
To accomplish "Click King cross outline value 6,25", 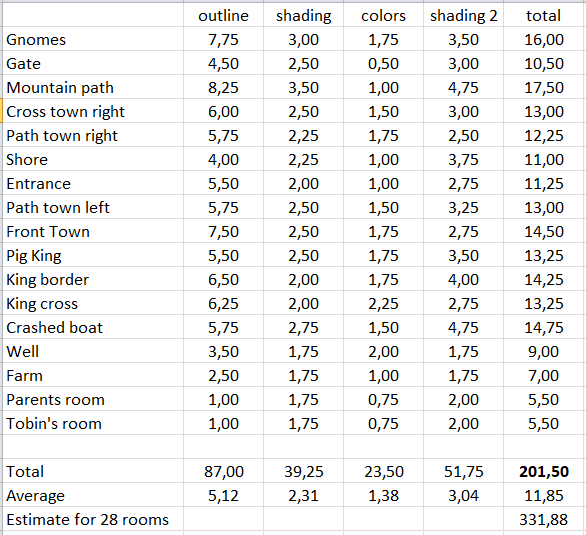I will (x=223, y=303).
